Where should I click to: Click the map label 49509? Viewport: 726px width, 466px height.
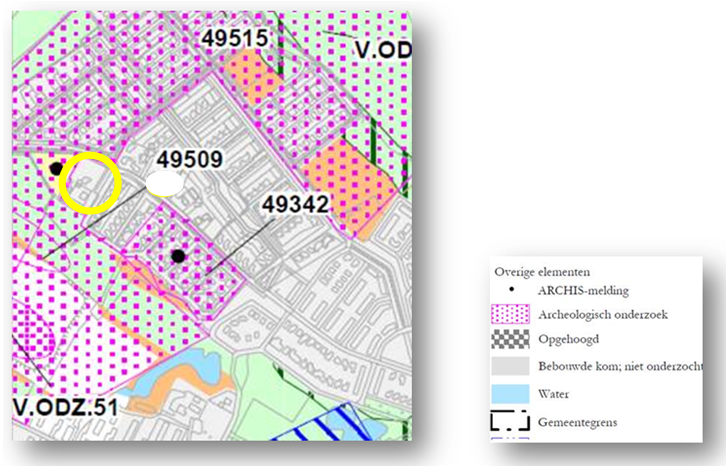190,159
